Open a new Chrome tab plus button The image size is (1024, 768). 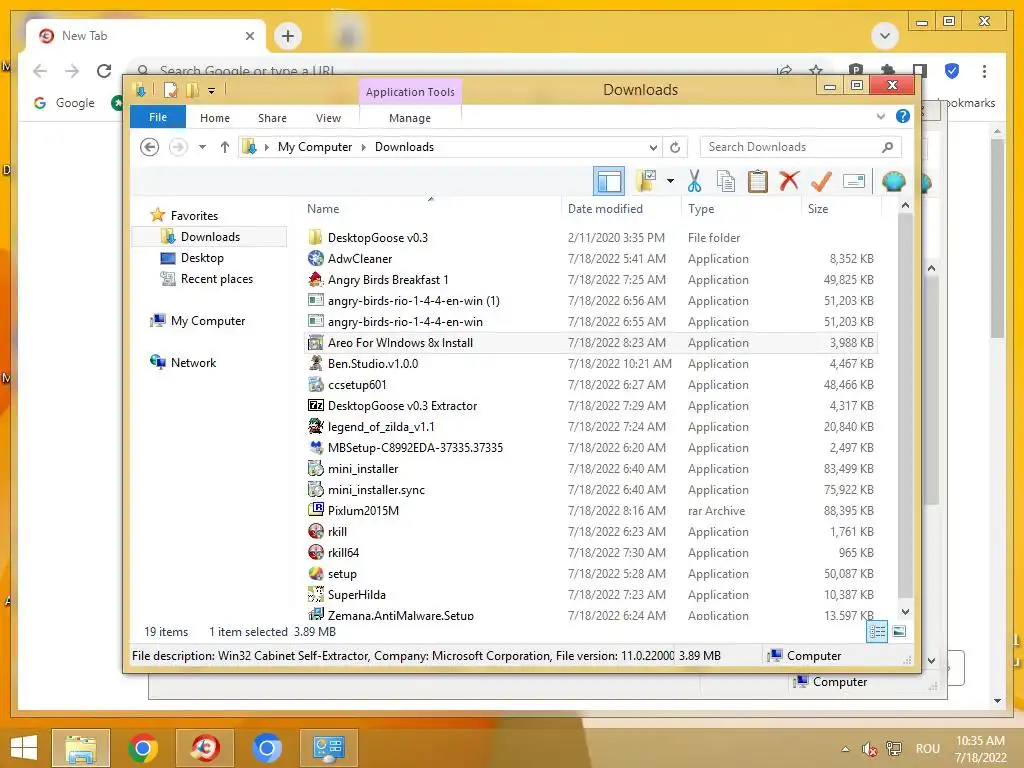click(x=288, y=36)
